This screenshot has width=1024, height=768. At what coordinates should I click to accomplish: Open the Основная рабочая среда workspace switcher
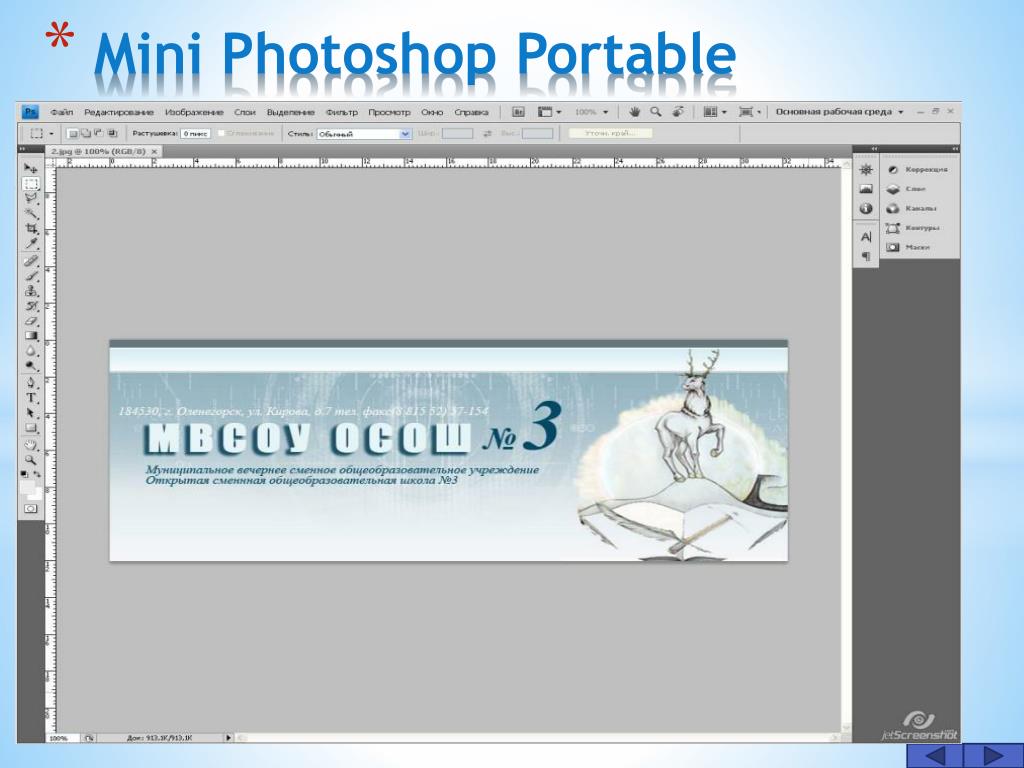click(839, 112)
